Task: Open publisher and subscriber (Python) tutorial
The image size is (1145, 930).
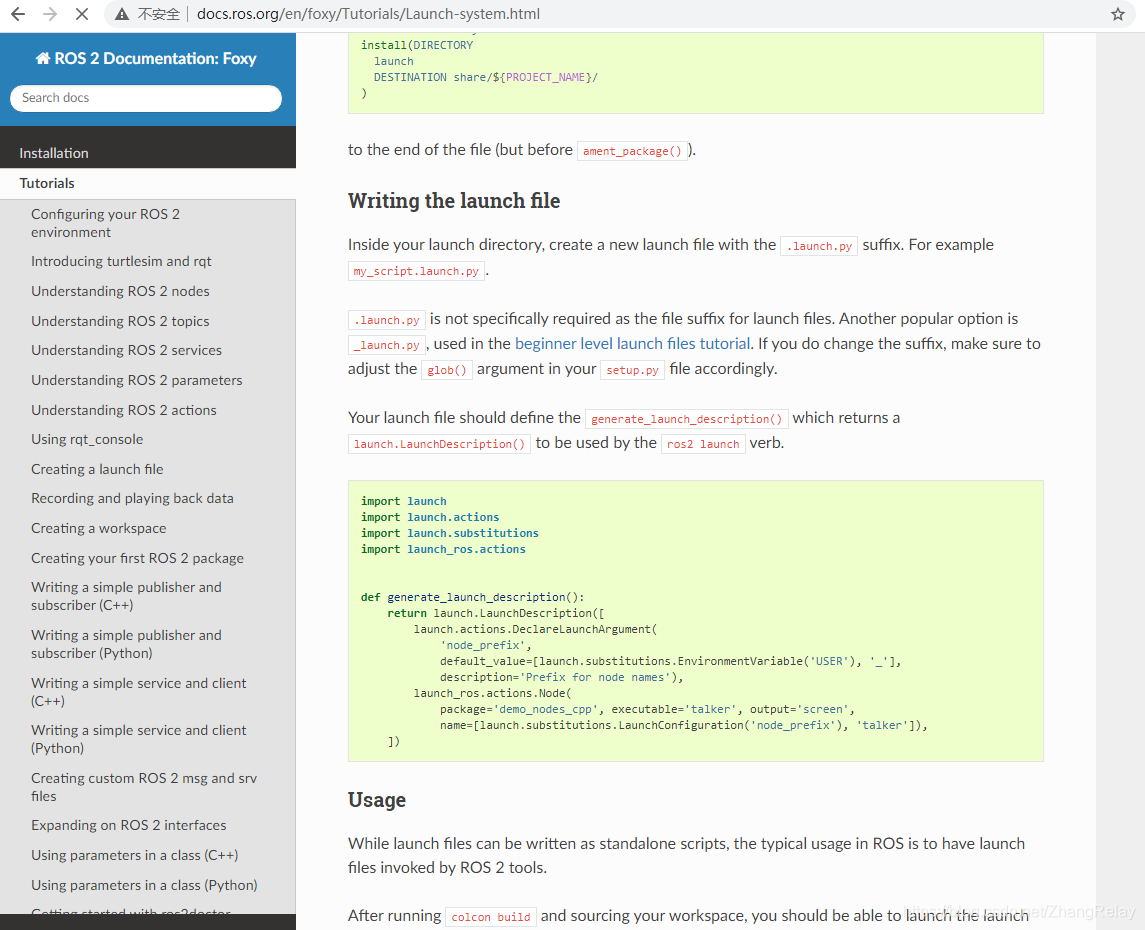Action: click(x=126, y=645)
